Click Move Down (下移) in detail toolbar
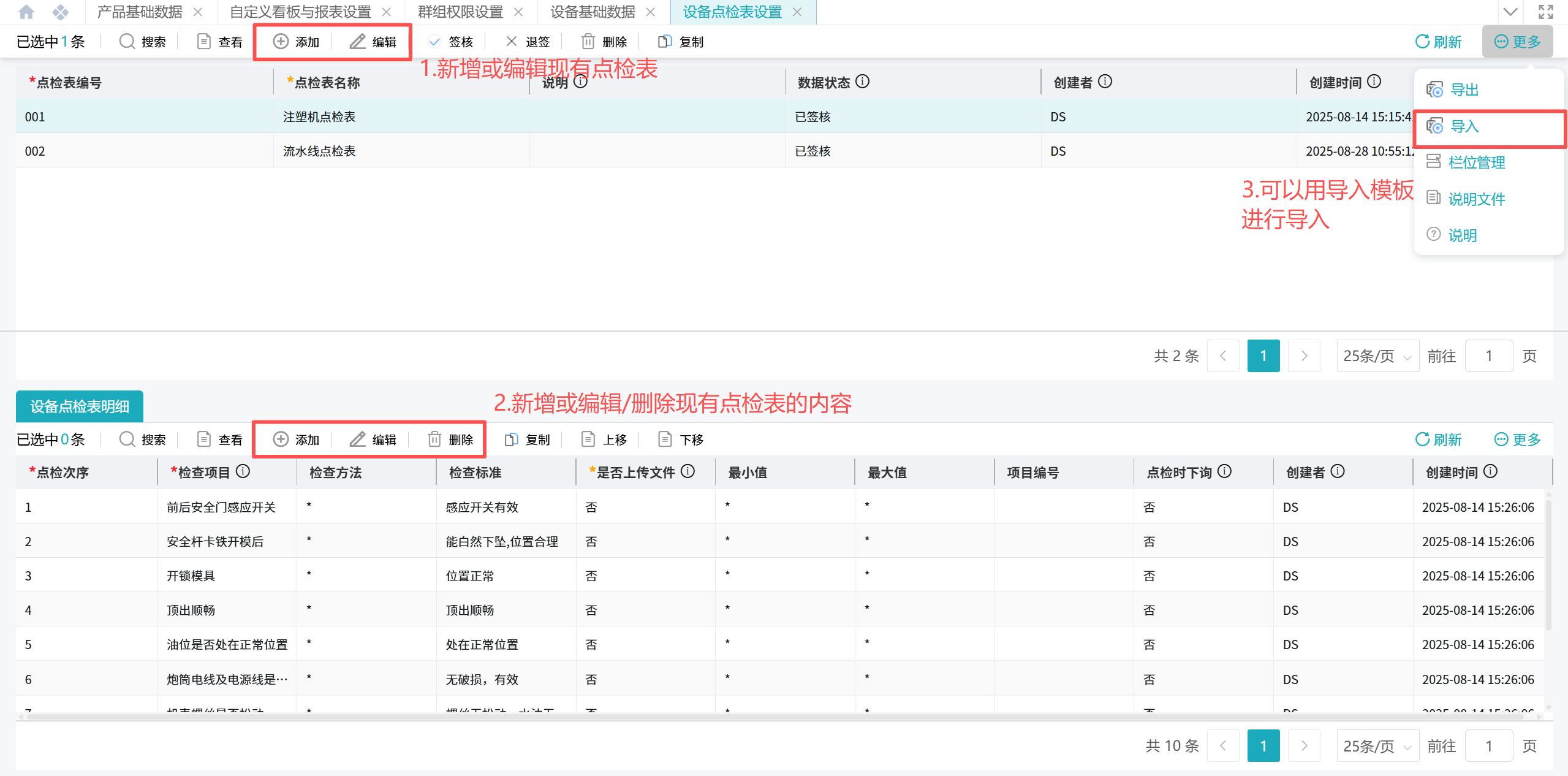This screenshot has width=1568, height=776. tap(681, 439)
